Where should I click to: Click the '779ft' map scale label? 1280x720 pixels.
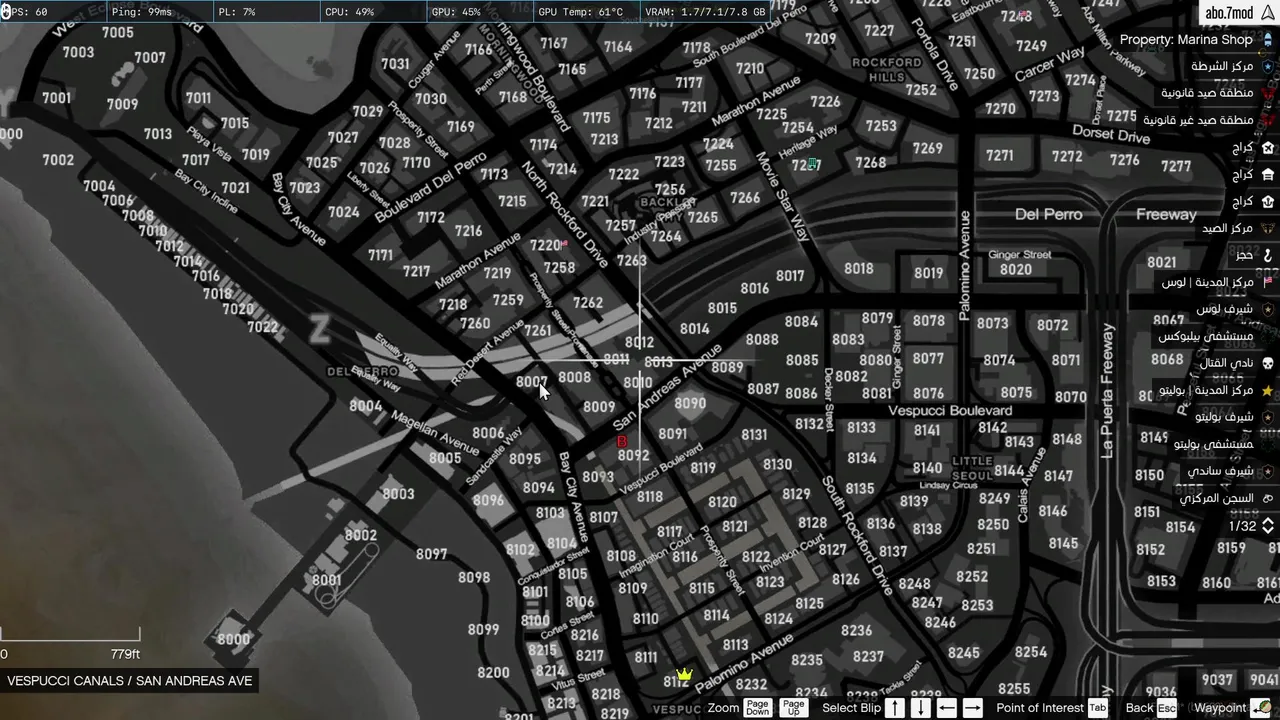click(125, 654)
